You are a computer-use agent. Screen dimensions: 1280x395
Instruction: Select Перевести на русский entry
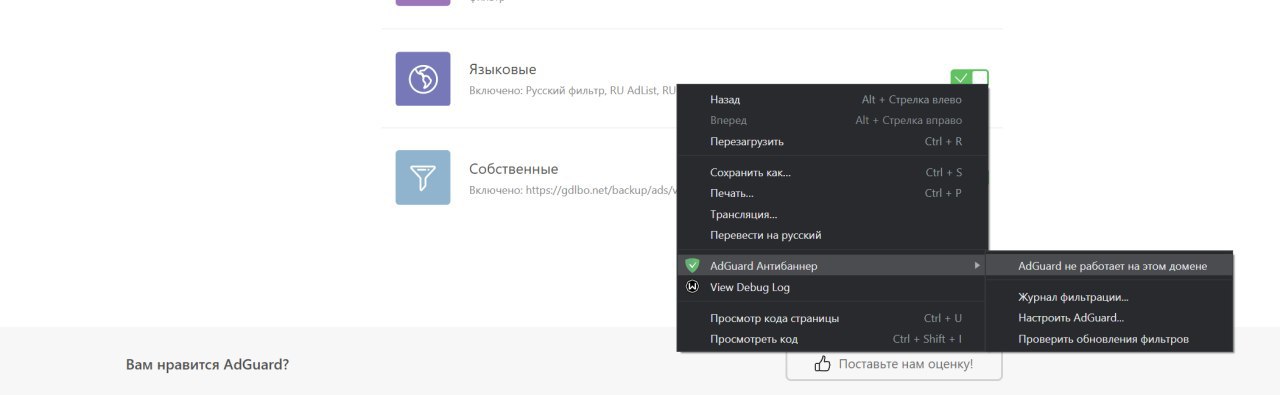pos(832,235)
